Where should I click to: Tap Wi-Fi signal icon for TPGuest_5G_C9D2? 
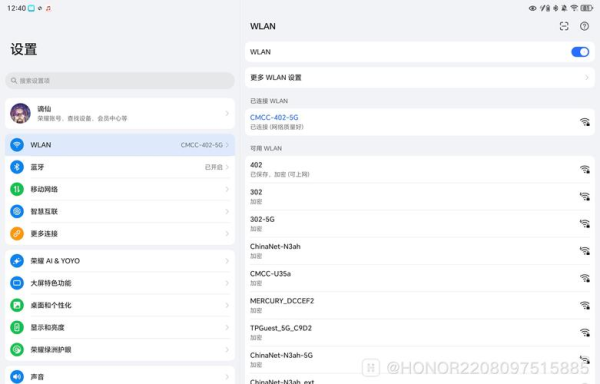pos(584,332)
